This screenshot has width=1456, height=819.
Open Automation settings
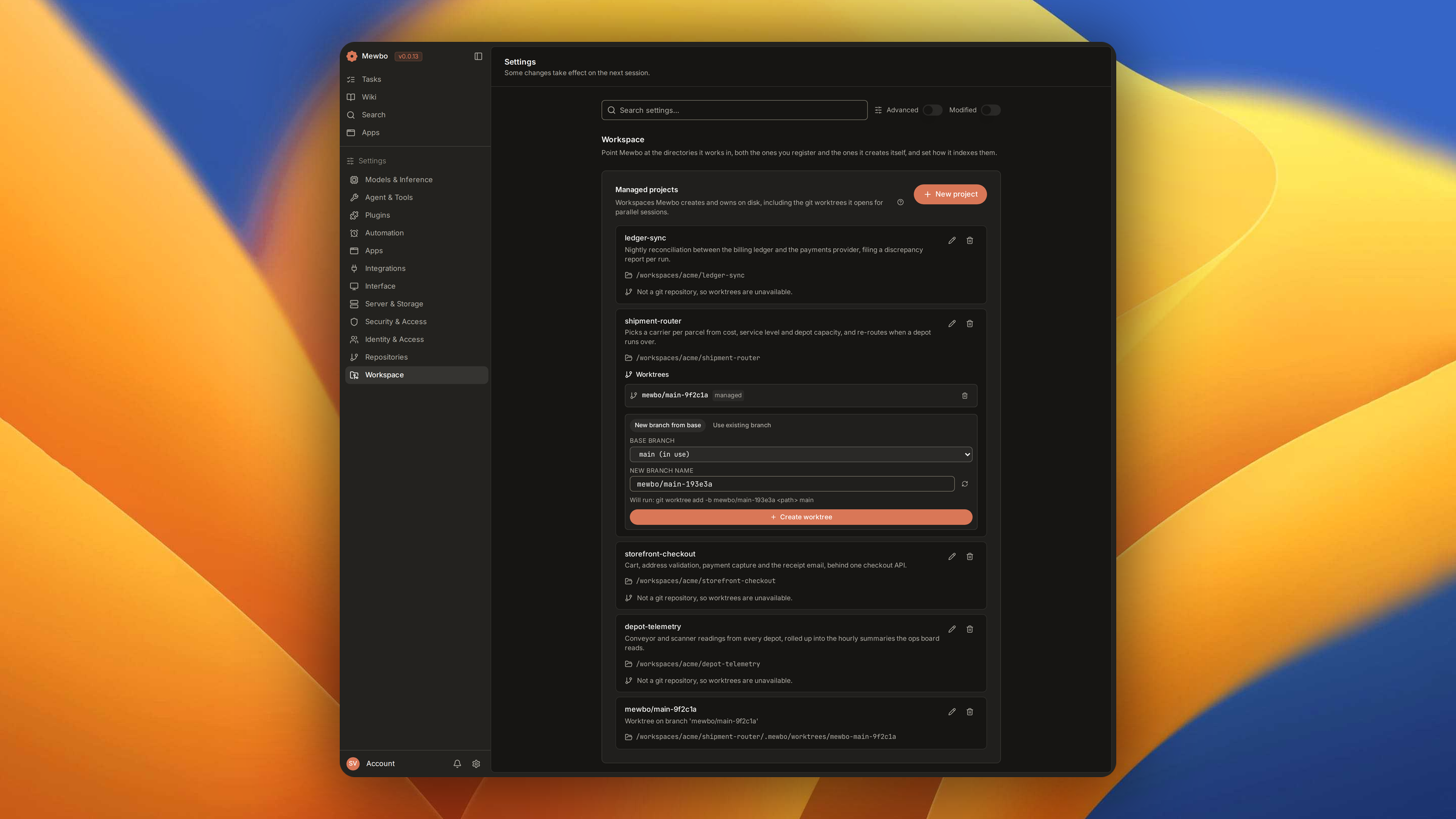coord(416,233)
